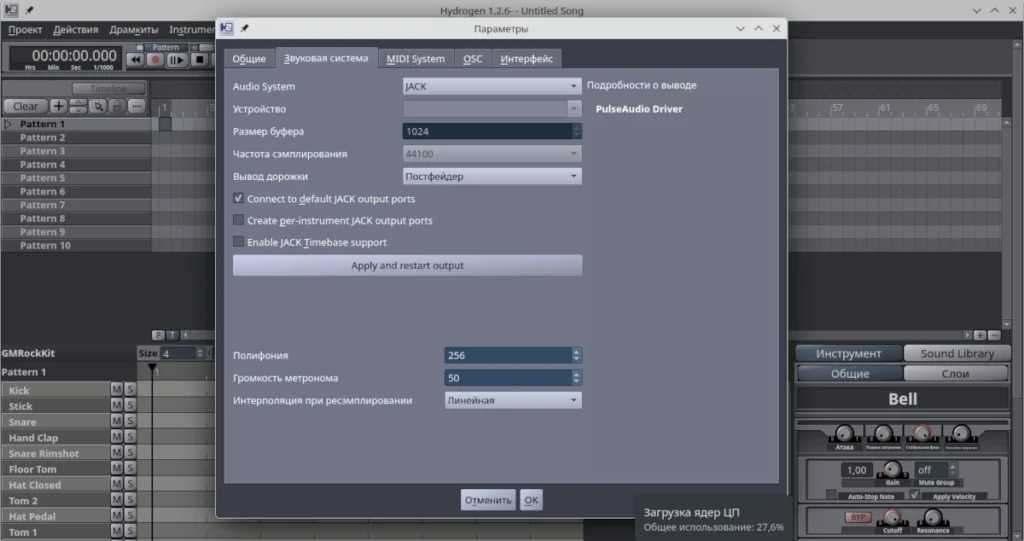This screenshot has width=1024, height=541.
Task: Open the Драмкиты menu
Action: pos(134,29)
